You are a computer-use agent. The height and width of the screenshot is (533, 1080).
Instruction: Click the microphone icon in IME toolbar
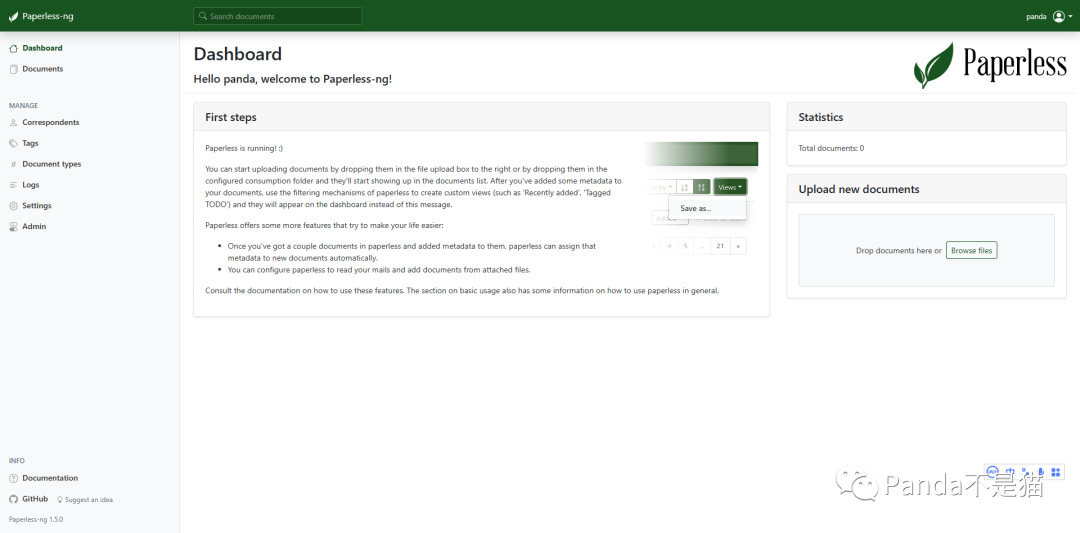coord(1041,472)
